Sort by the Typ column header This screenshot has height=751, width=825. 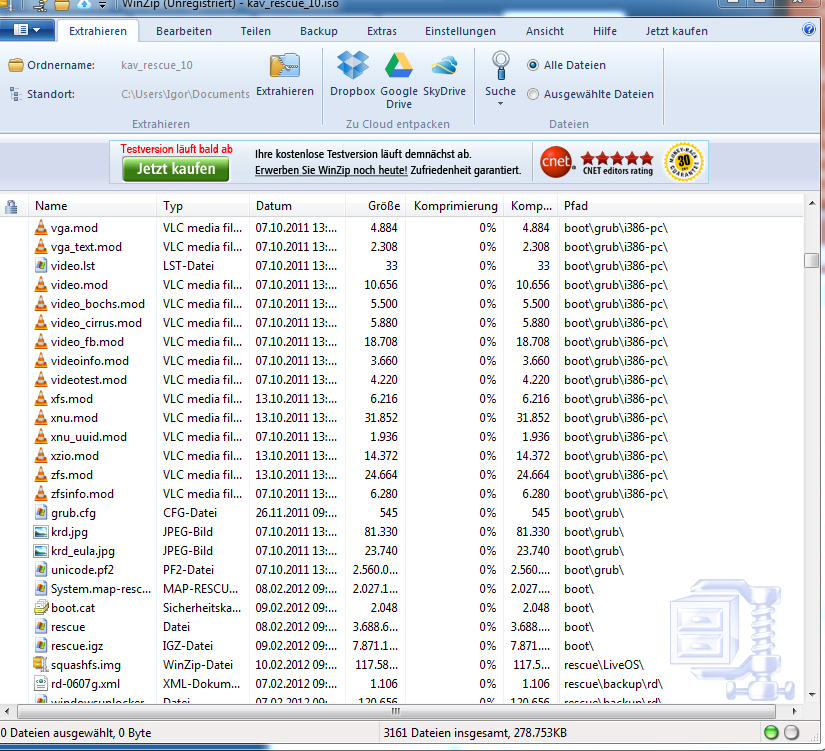pos(203,206)
